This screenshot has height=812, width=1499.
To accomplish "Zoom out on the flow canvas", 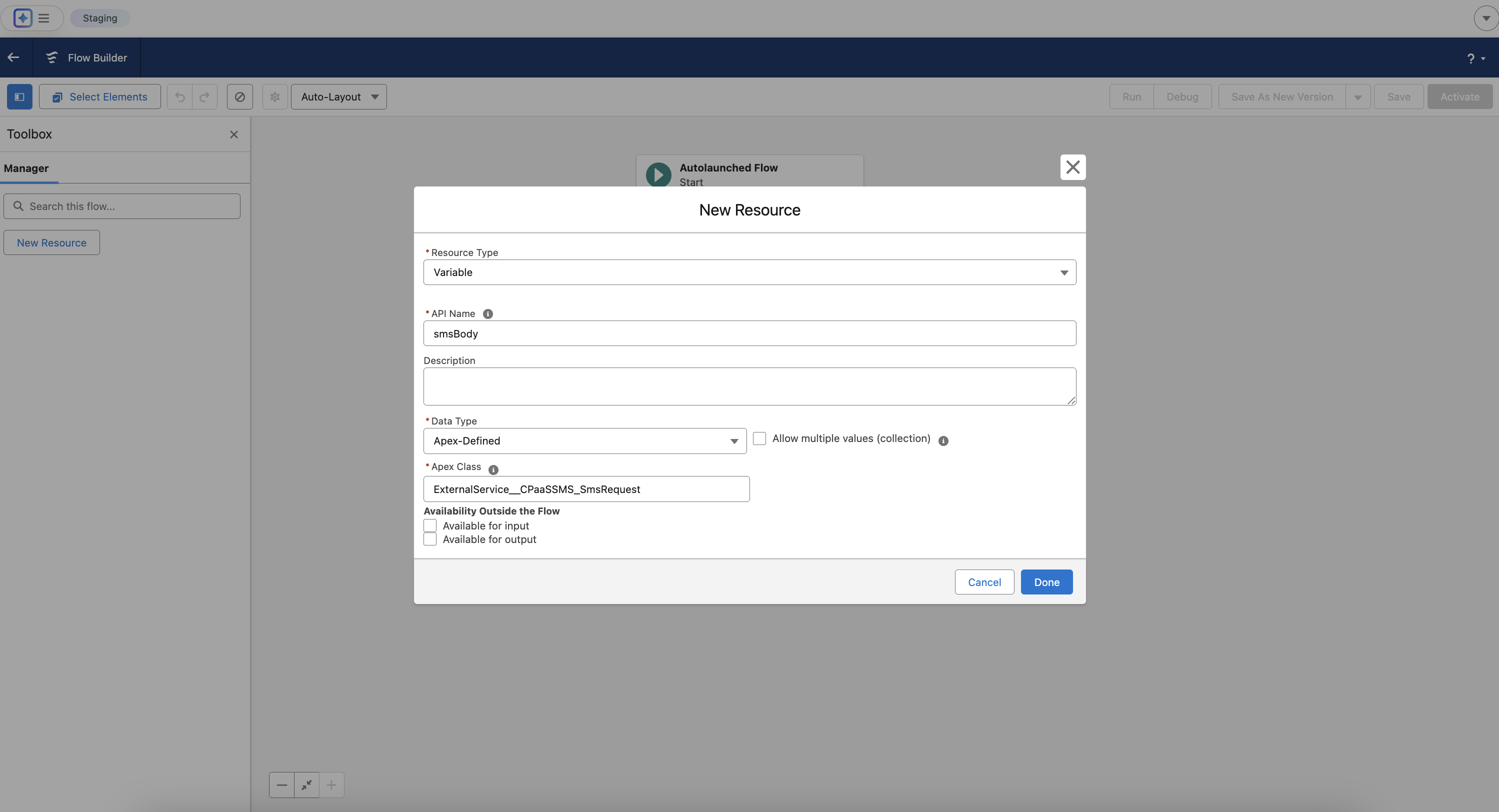I will [281, 784].
